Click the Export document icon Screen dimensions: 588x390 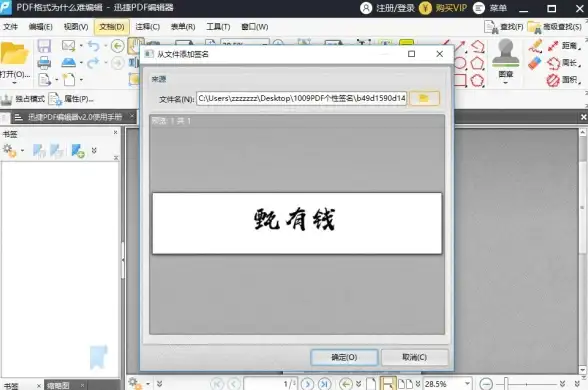click(x=45, y=80)
